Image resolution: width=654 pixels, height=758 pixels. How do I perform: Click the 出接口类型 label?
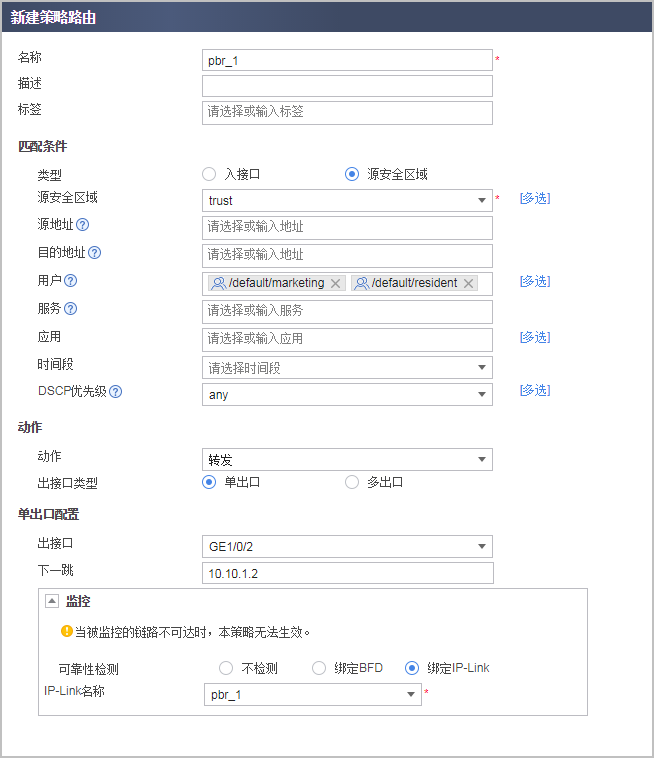[x=68, y=483]
